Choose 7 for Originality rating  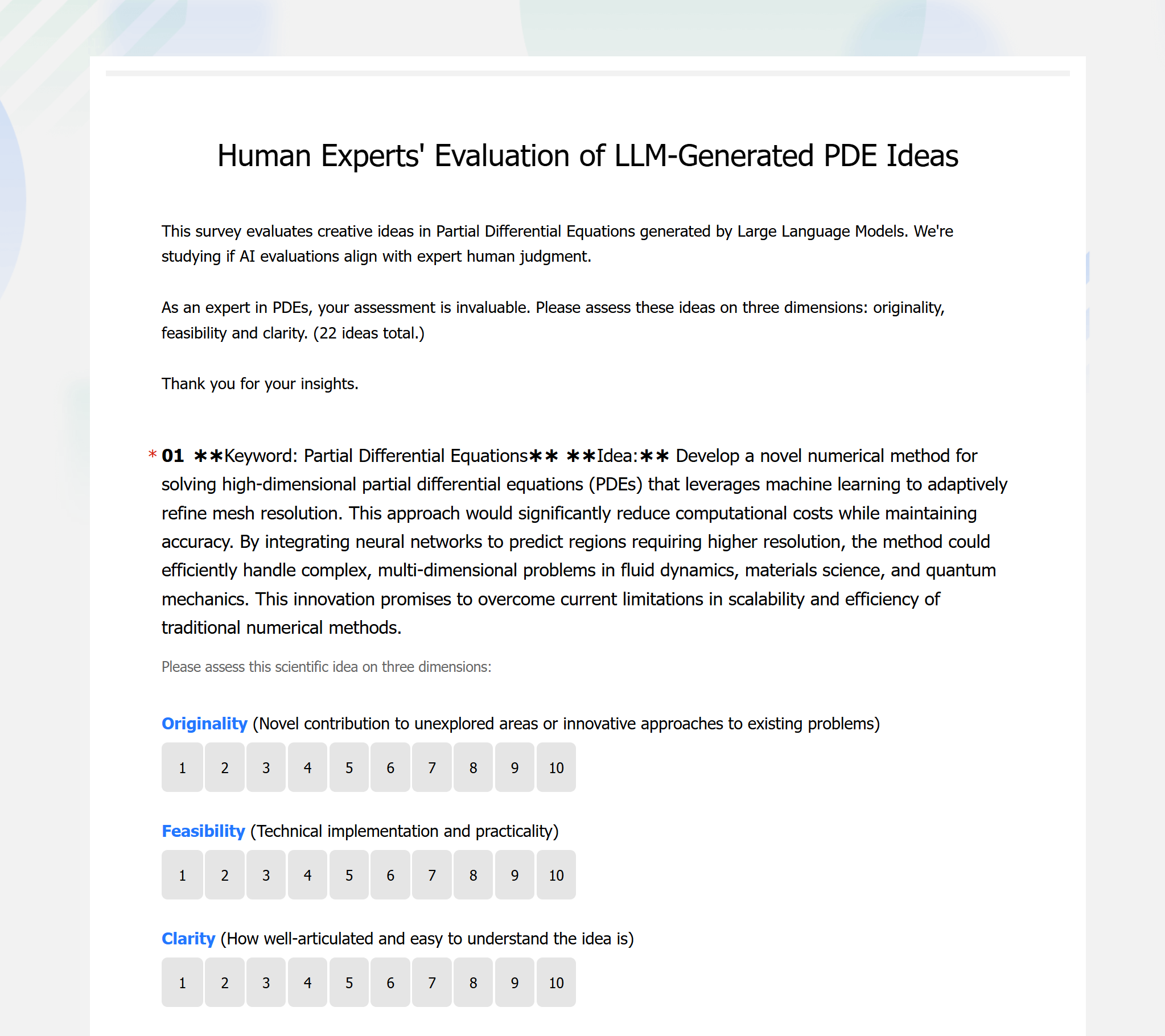(432, 767)
